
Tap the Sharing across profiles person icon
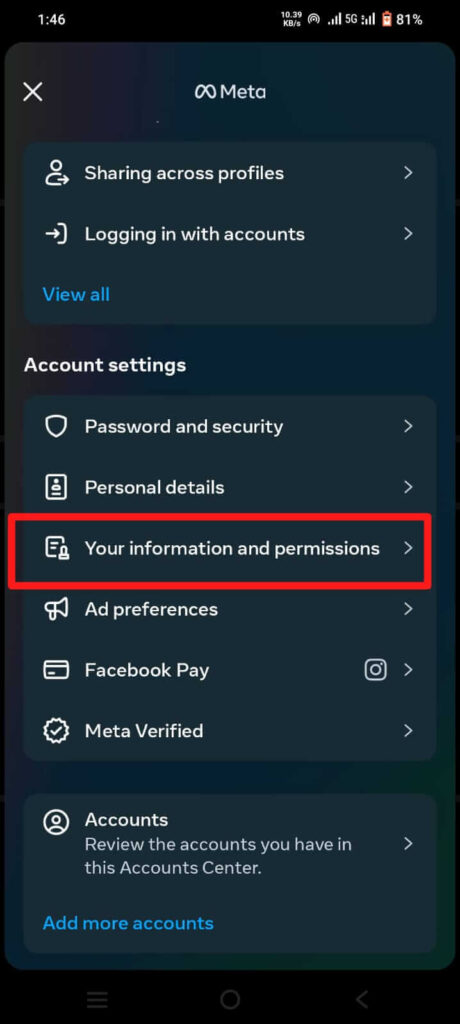[56, 173]
